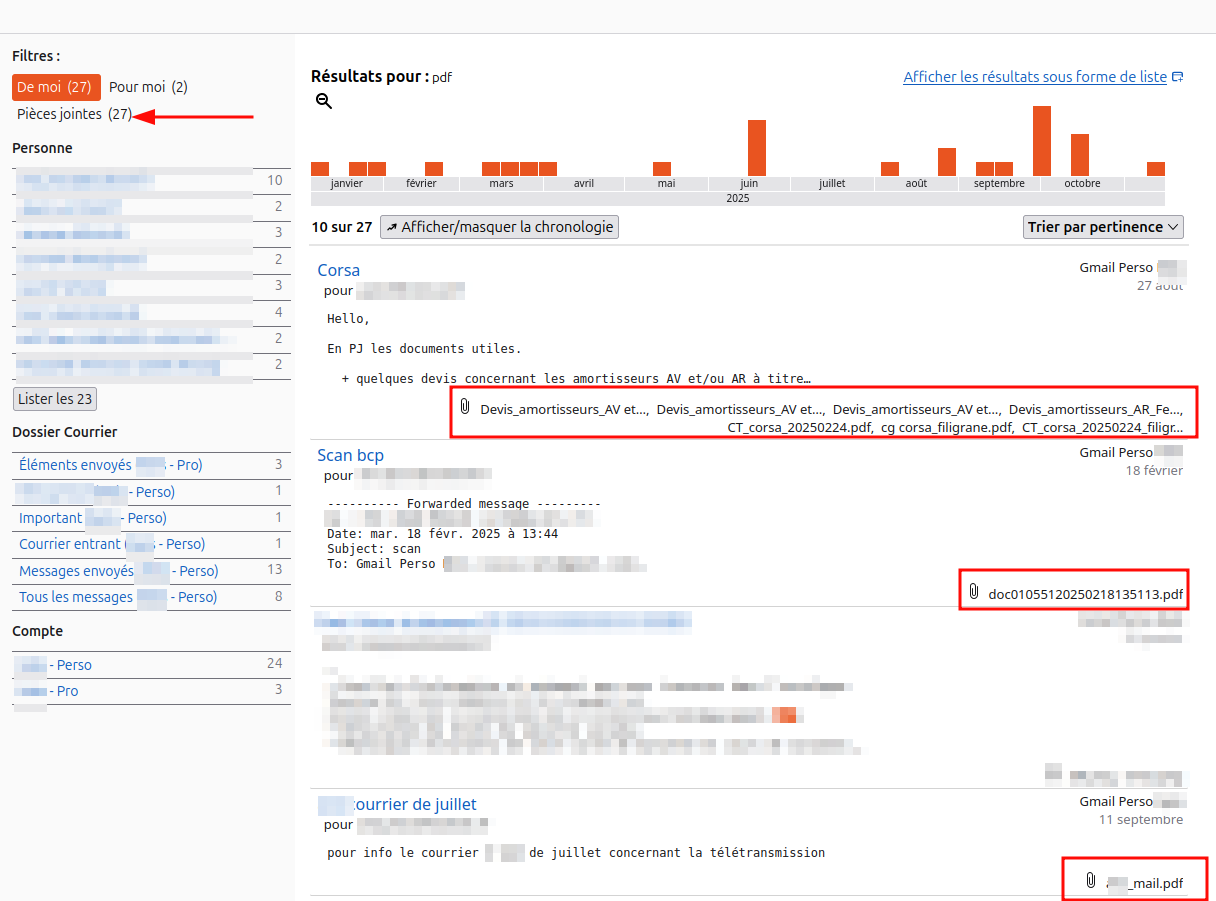Viewport: 1216px width, 901px height.
Task: Click the '18 février' date on Scan bcp
Action: [x=1154, y=470]
